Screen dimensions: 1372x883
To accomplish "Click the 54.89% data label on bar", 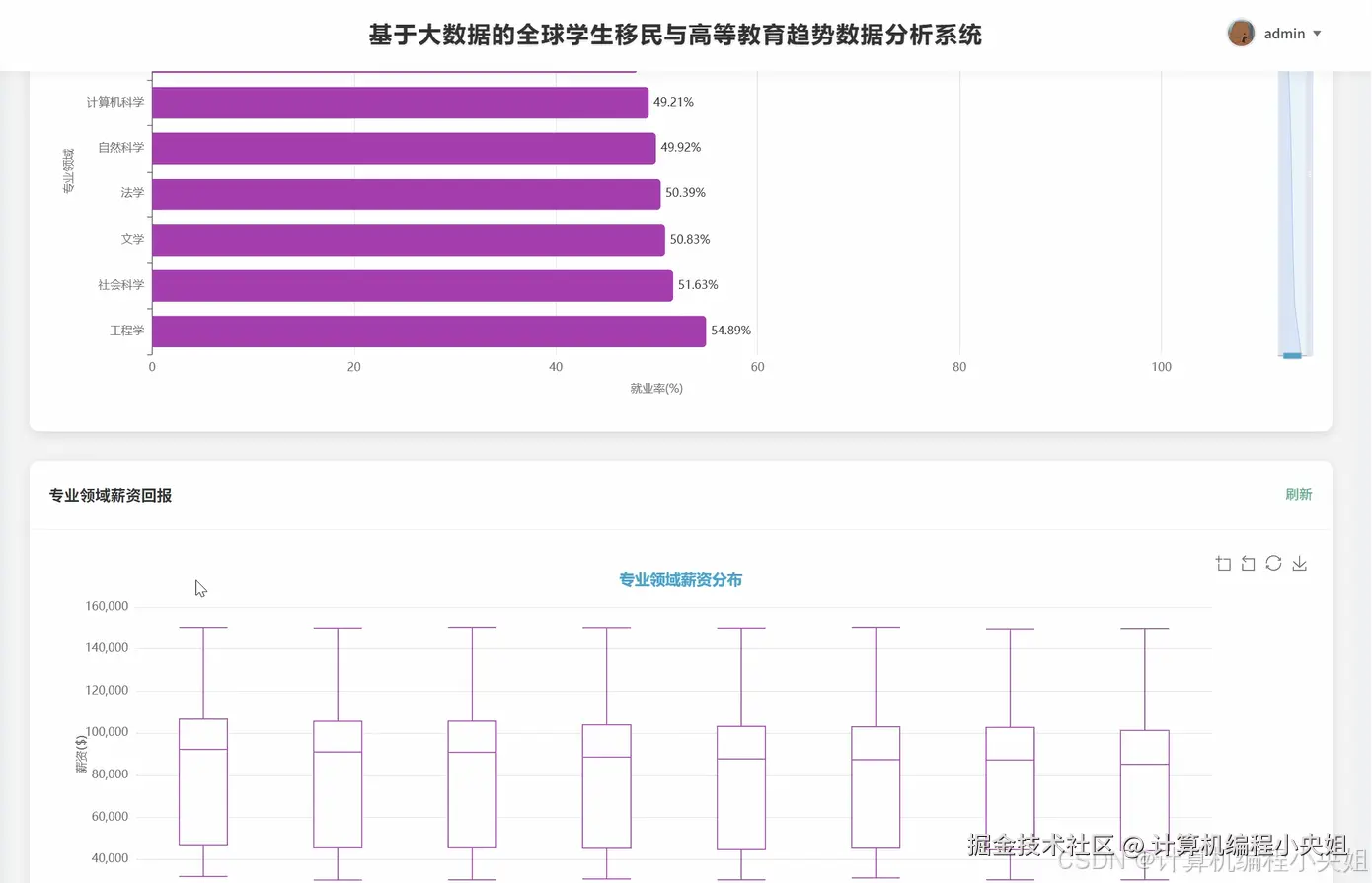I will pos(728,331).
